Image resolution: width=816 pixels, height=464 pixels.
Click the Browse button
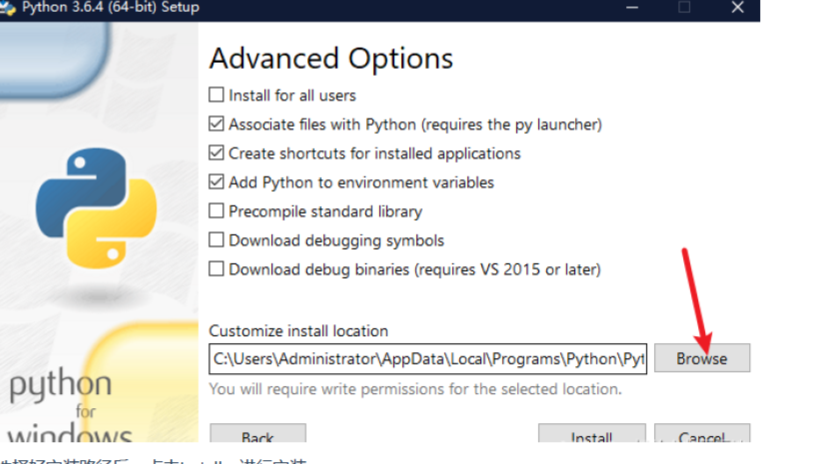[x=702, y=358]
